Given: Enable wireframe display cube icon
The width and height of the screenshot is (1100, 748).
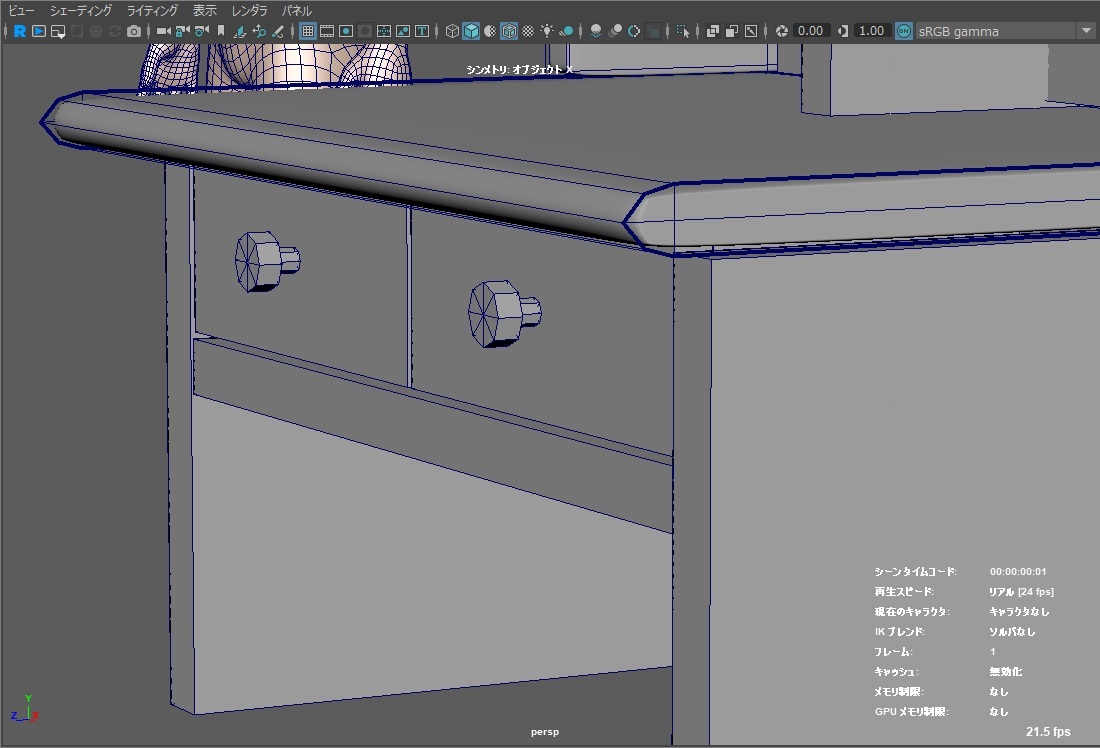Looking at the screenshot, I should (x=452, y=31).
